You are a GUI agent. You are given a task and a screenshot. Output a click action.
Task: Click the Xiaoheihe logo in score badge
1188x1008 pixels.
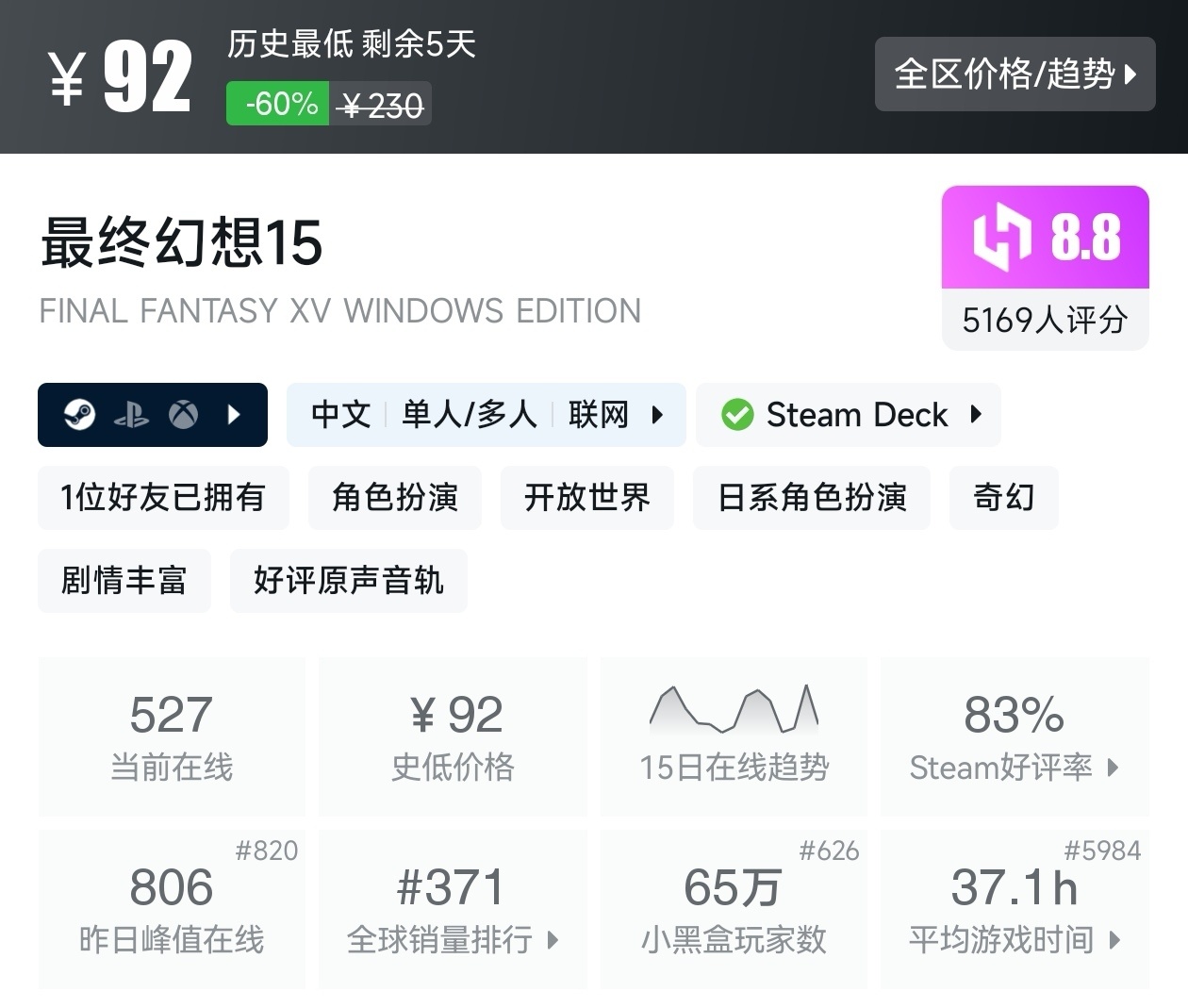tap(1001, 238)
